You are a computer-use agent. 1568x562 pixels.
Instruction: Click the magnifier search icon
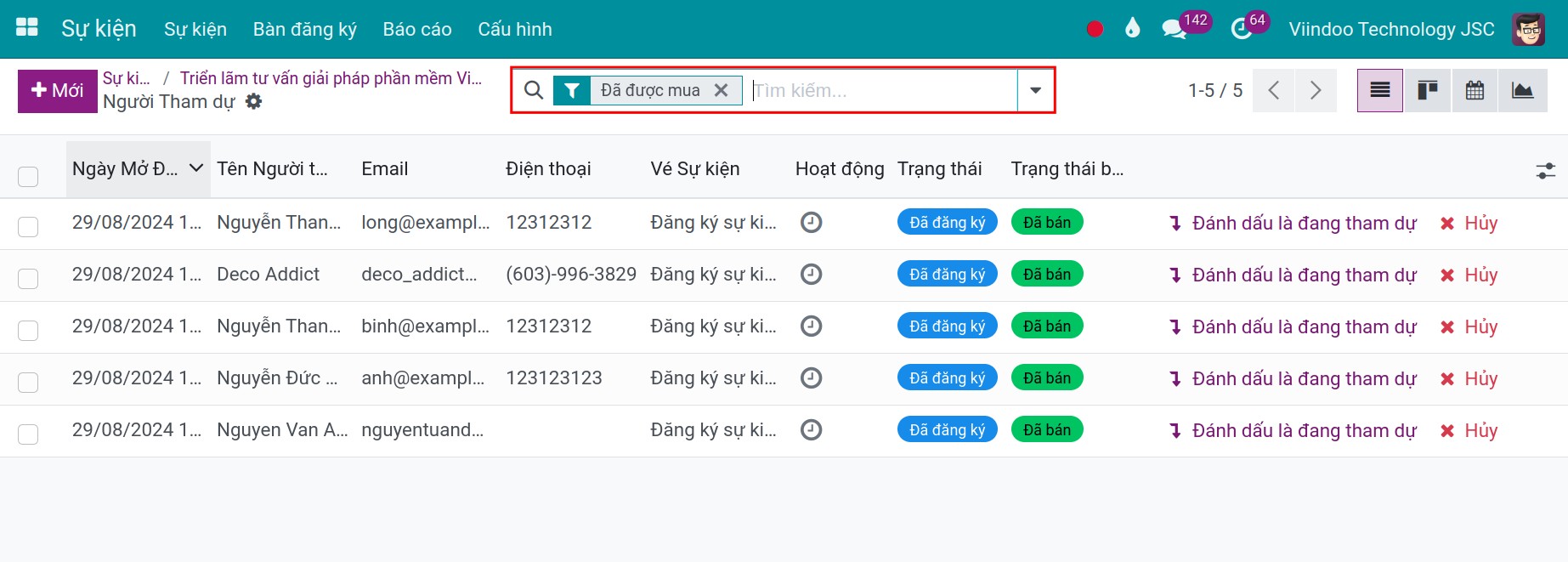[534, 90]
